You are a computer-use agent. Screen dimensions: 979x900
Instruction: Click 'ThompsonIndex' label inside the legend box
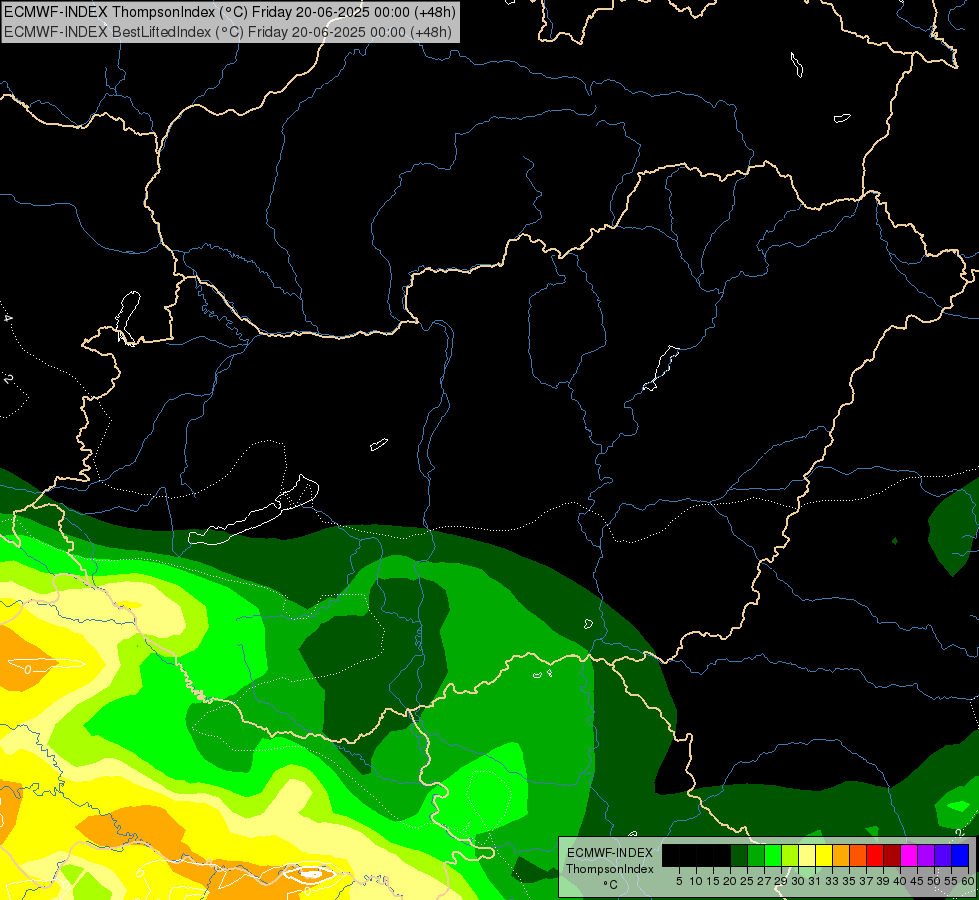point(610,869)
